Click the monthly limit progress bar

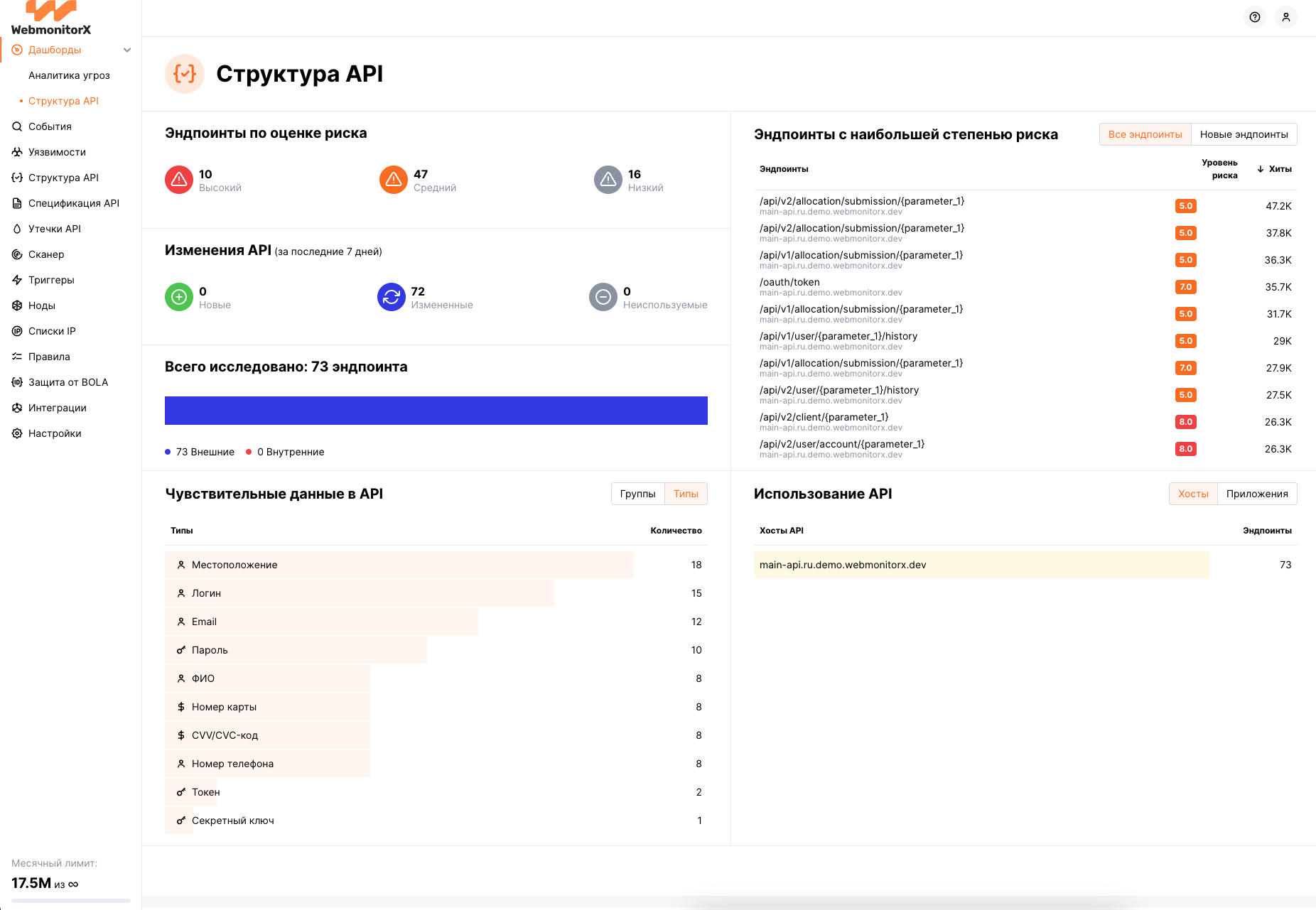coord(71,901)
